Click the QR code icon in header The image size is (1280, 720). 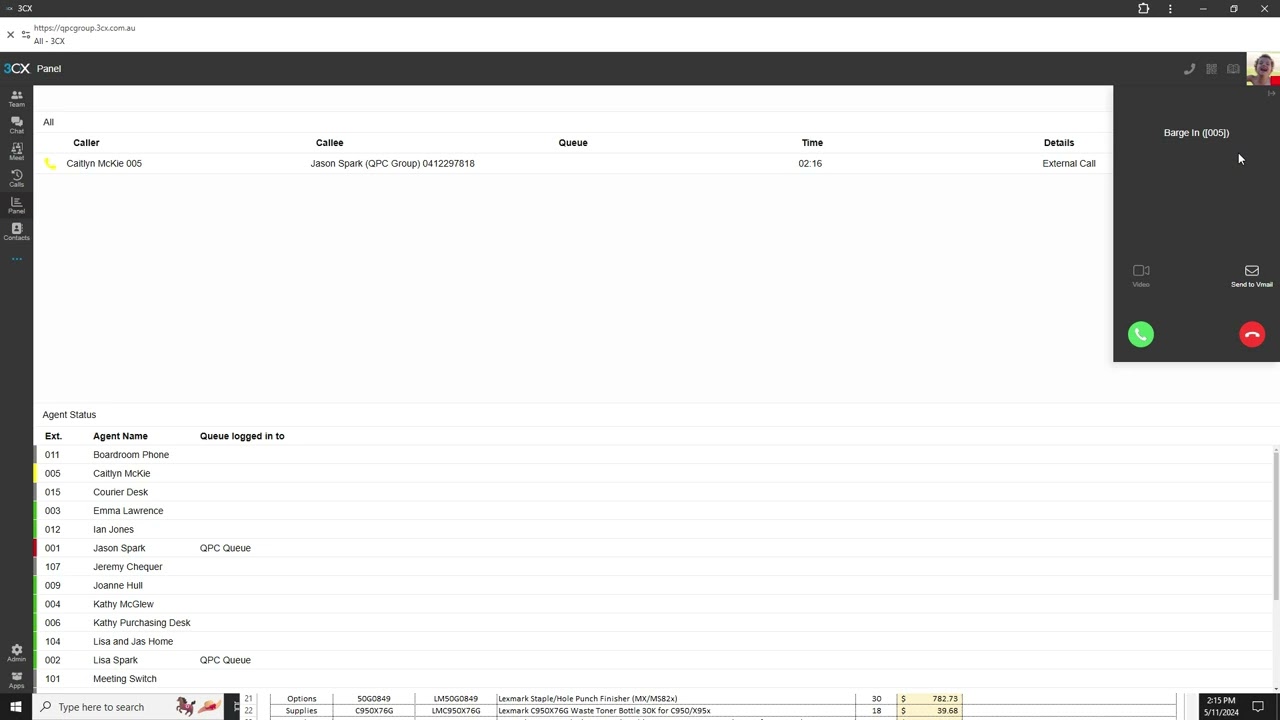coord(1211,69)
